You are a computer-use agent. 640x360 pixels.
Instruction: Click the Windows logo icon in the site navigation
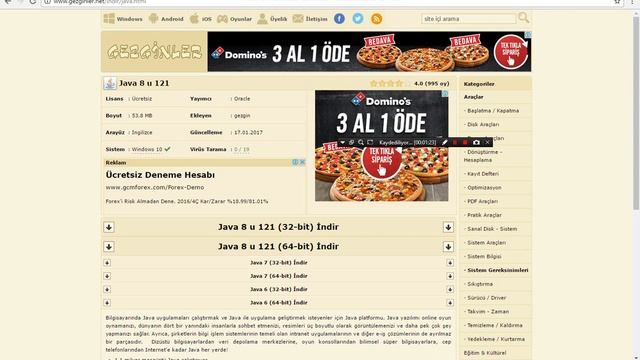pos(109,18)
